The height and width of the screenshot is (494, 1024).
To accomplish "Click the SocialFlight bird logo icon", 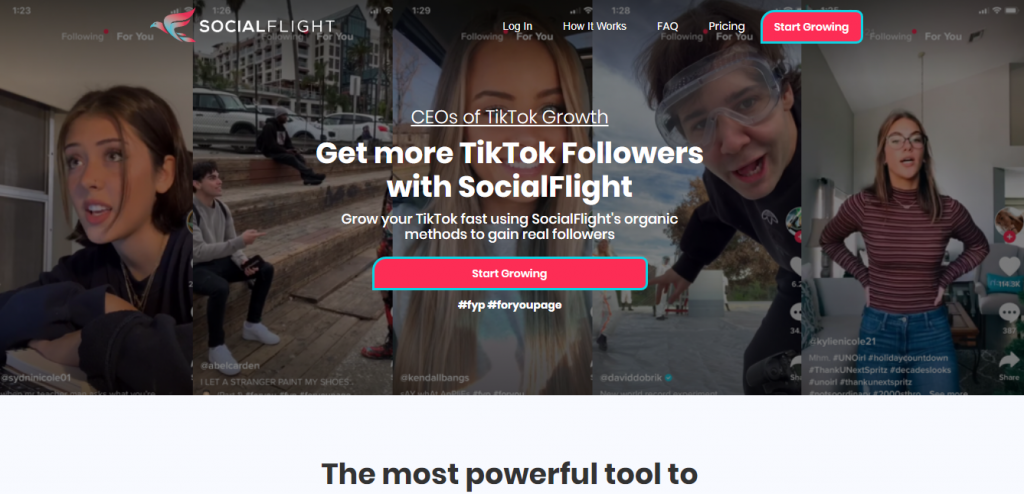I will pos(172,25).
